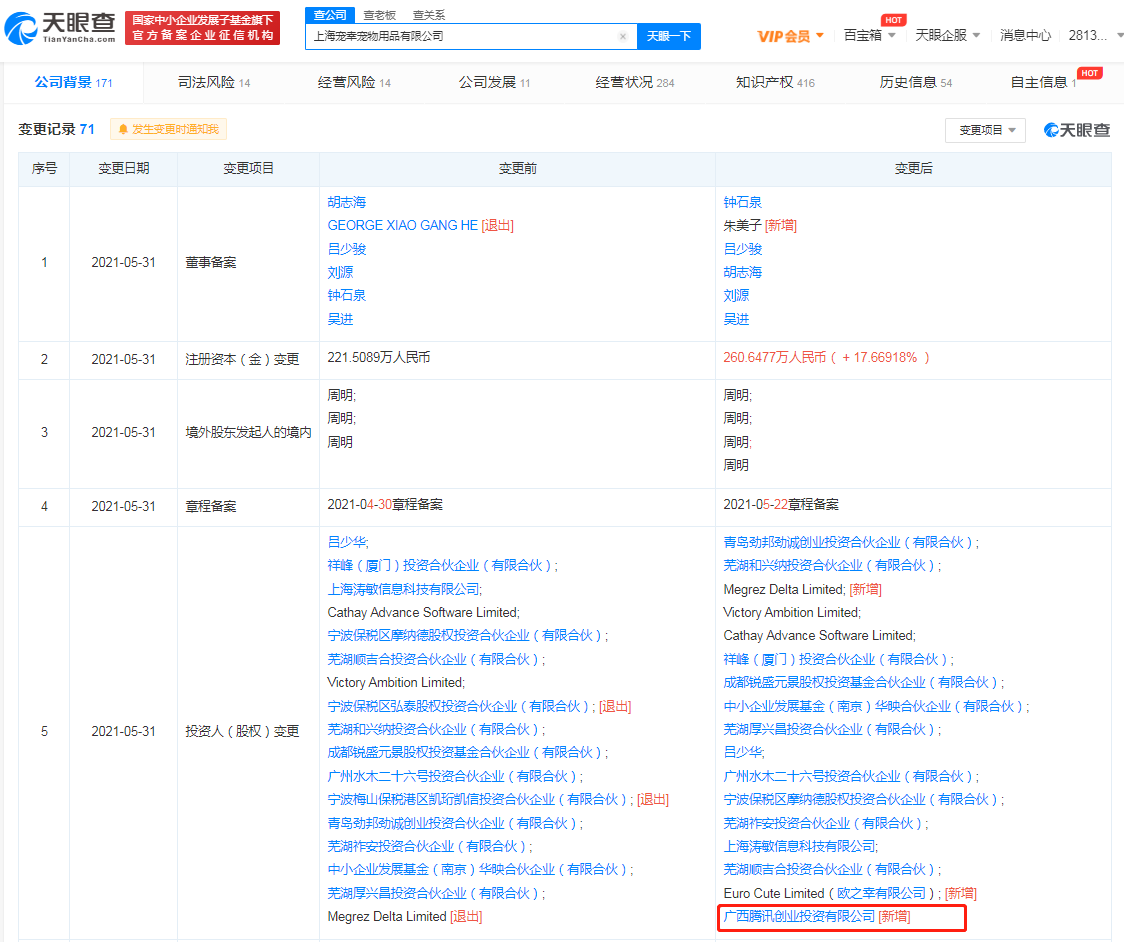Clear the search box with the x icon

(x=623, y=37)
